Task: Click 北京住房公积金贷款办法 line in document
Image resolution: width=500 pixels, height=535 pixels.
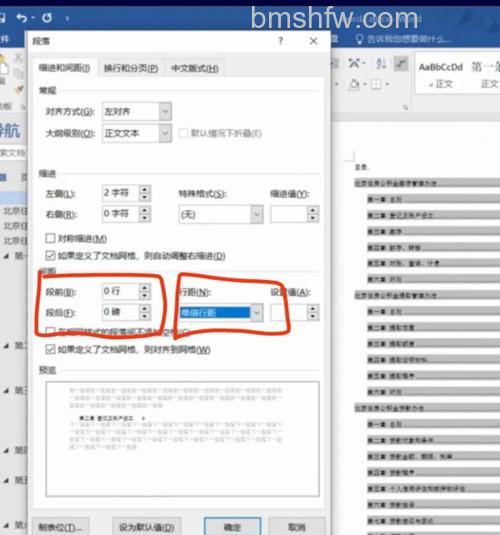Action: [389, 408]
